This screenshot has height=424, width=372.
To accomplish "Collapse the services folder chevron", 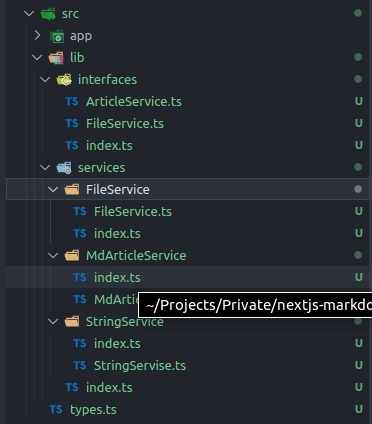I will [45, 168].
